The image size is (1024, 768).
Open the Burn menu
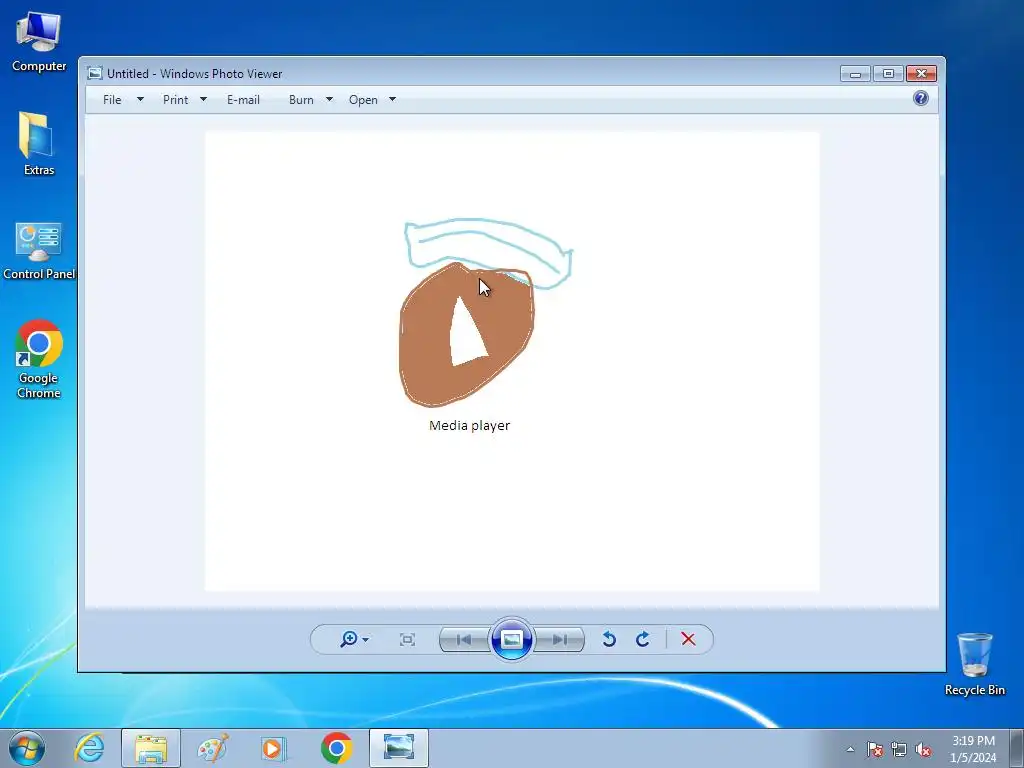point(301,99)
